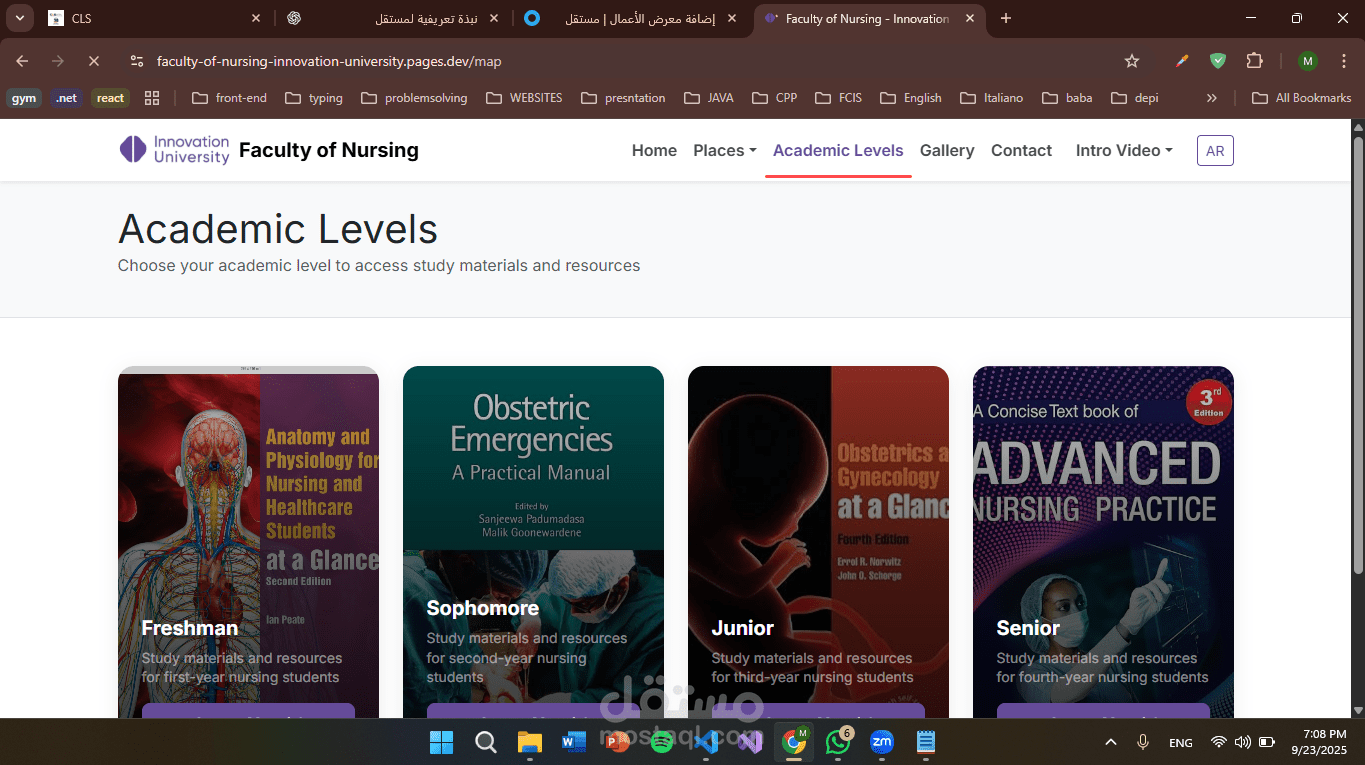Open the bookmarks apps grid icon

tap(152, 98)
